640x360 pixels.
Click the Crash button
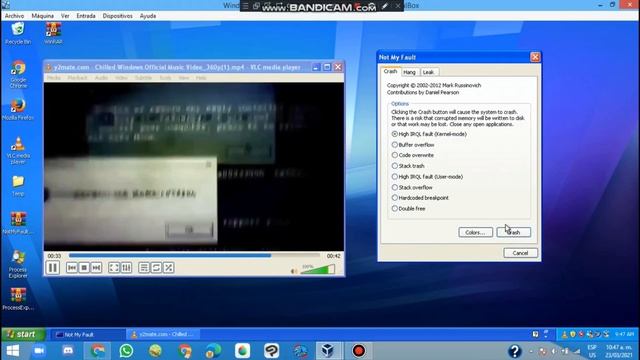click(513, 232)
